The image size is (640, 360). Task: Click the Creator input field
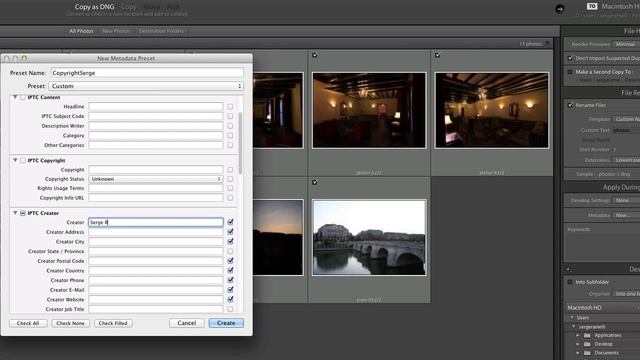tap(156, 222)
